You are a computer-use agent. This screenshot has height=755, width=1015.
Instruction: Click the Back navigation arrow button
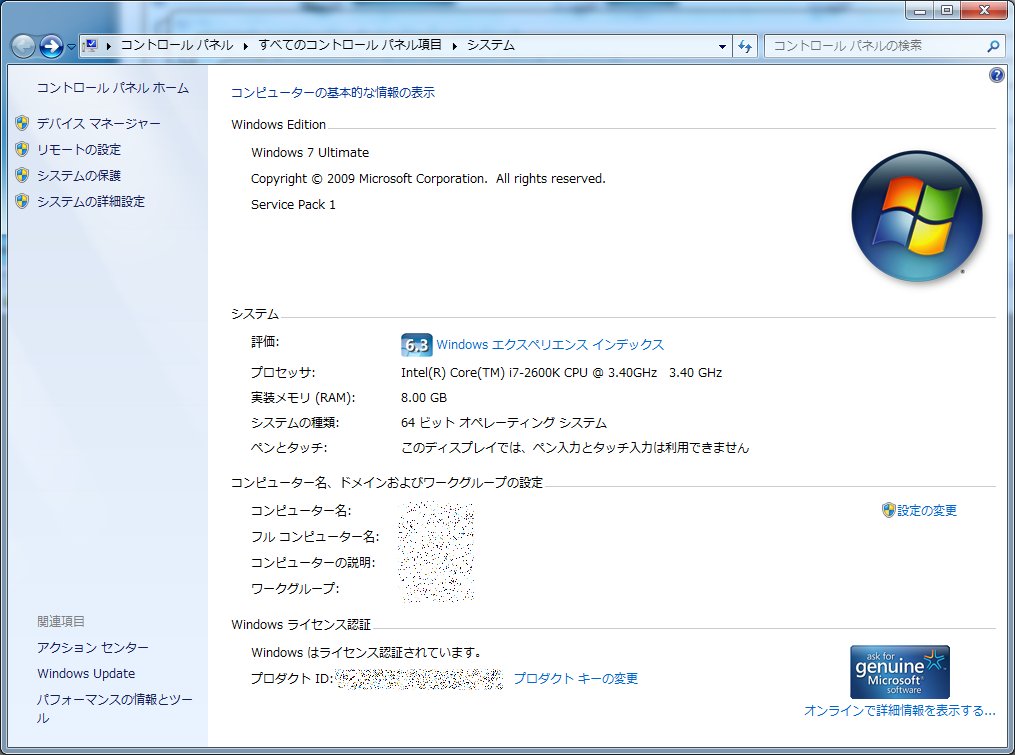23,46
